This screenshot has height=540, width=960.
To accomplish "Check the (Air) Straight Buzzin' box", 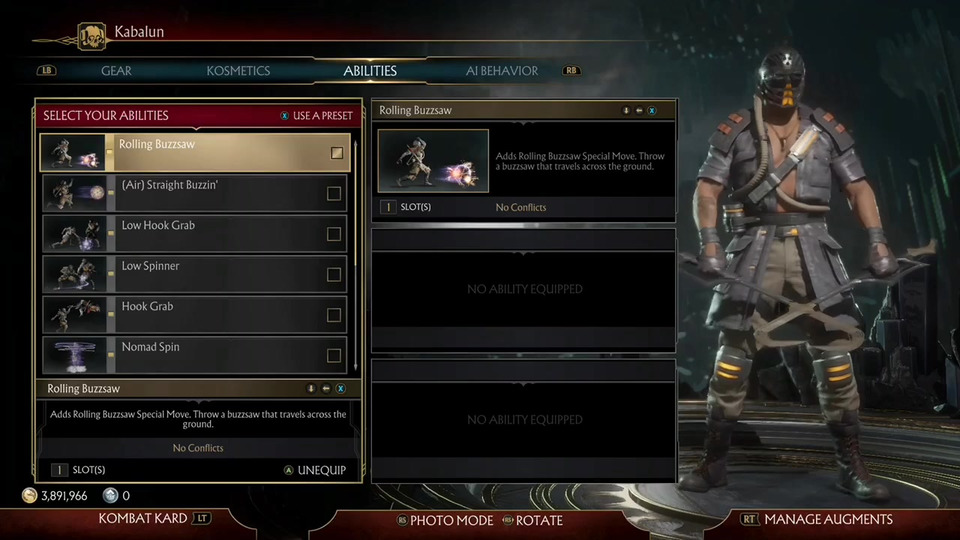I will [x=334, y=193].
